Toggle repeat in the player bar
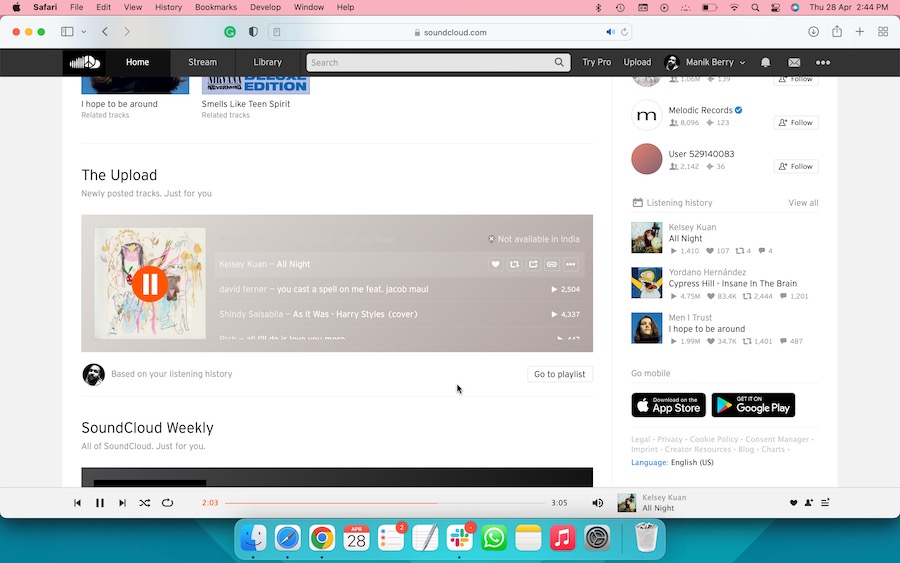 pos(167,503)
